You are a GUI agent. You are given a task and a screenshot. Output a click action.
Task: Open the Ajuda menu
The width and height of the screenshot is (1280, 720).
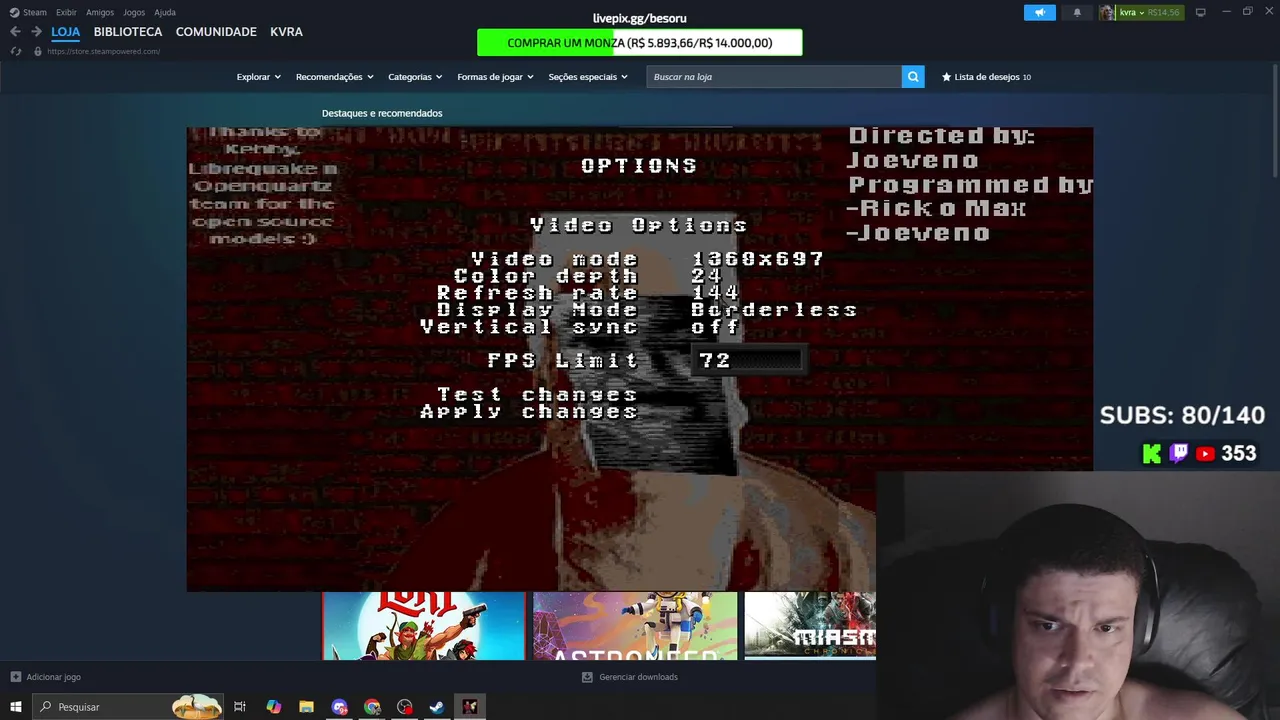(165, 12)
